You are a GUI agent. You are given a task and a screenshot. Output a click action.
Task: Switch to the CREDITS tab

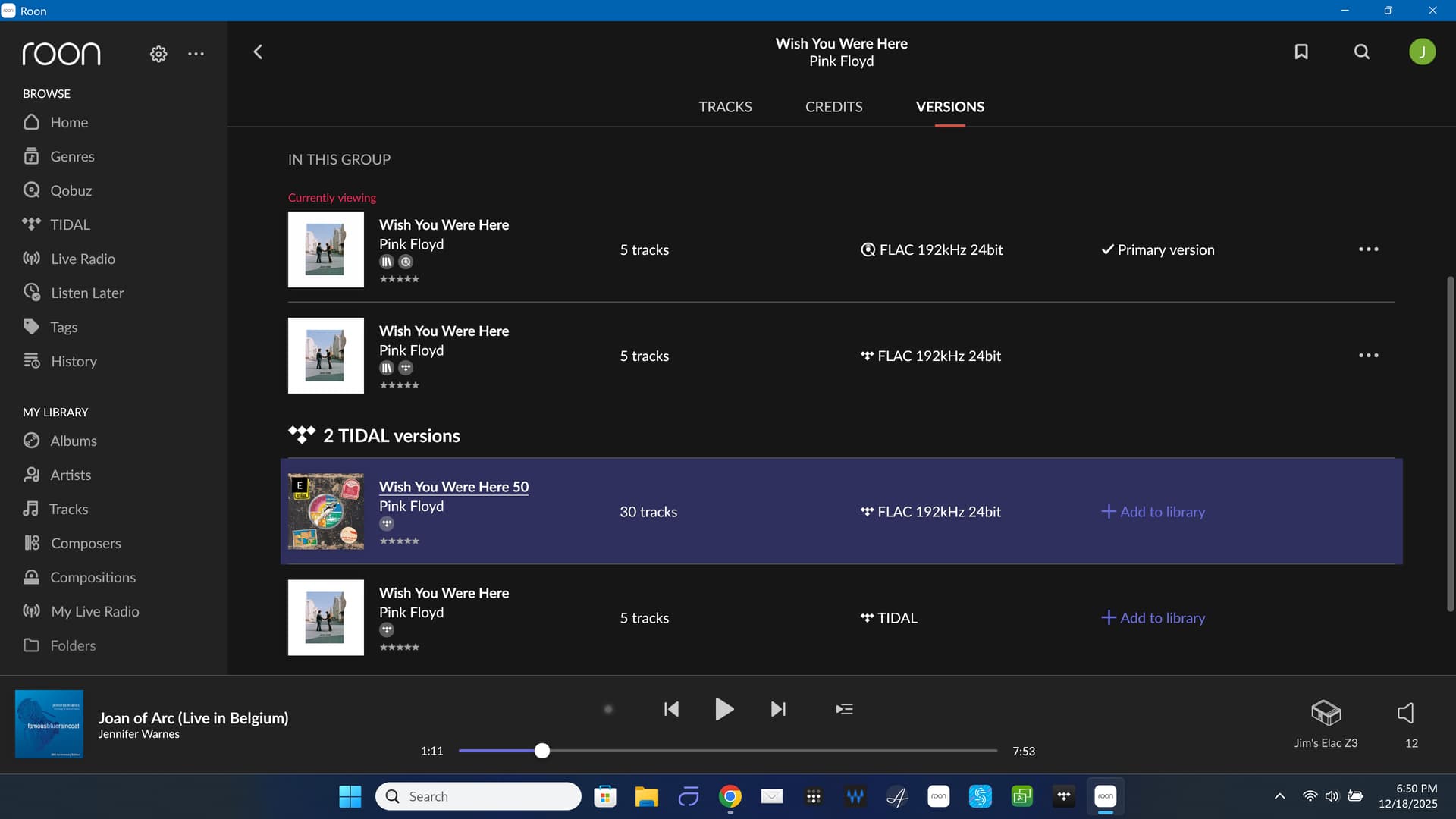(x=833, y=107)
